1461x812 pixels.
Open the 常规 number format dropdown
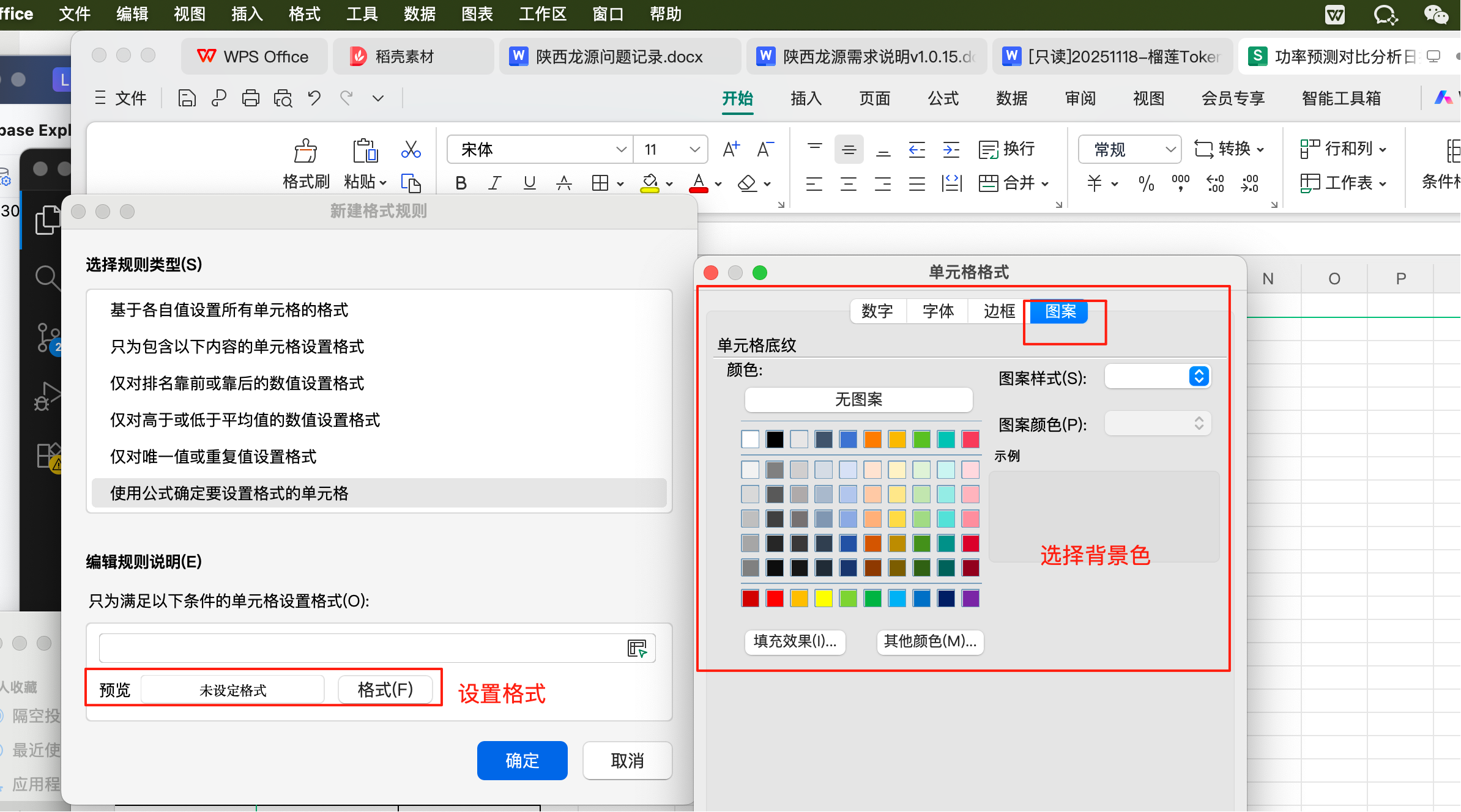[1170, 150]
